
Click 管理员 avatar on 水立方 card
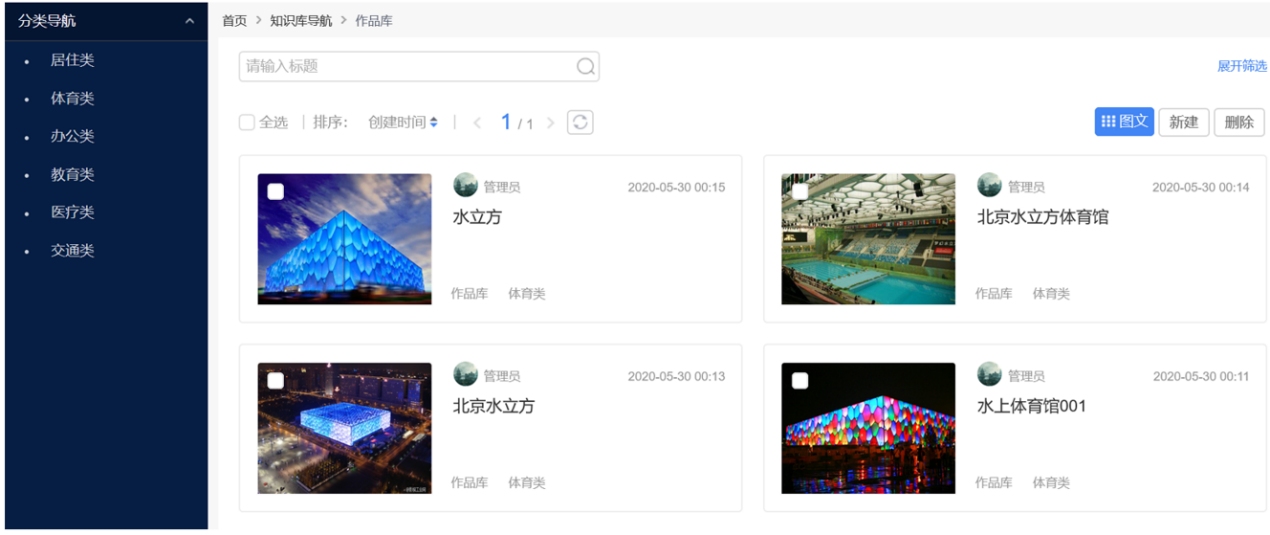465,185
